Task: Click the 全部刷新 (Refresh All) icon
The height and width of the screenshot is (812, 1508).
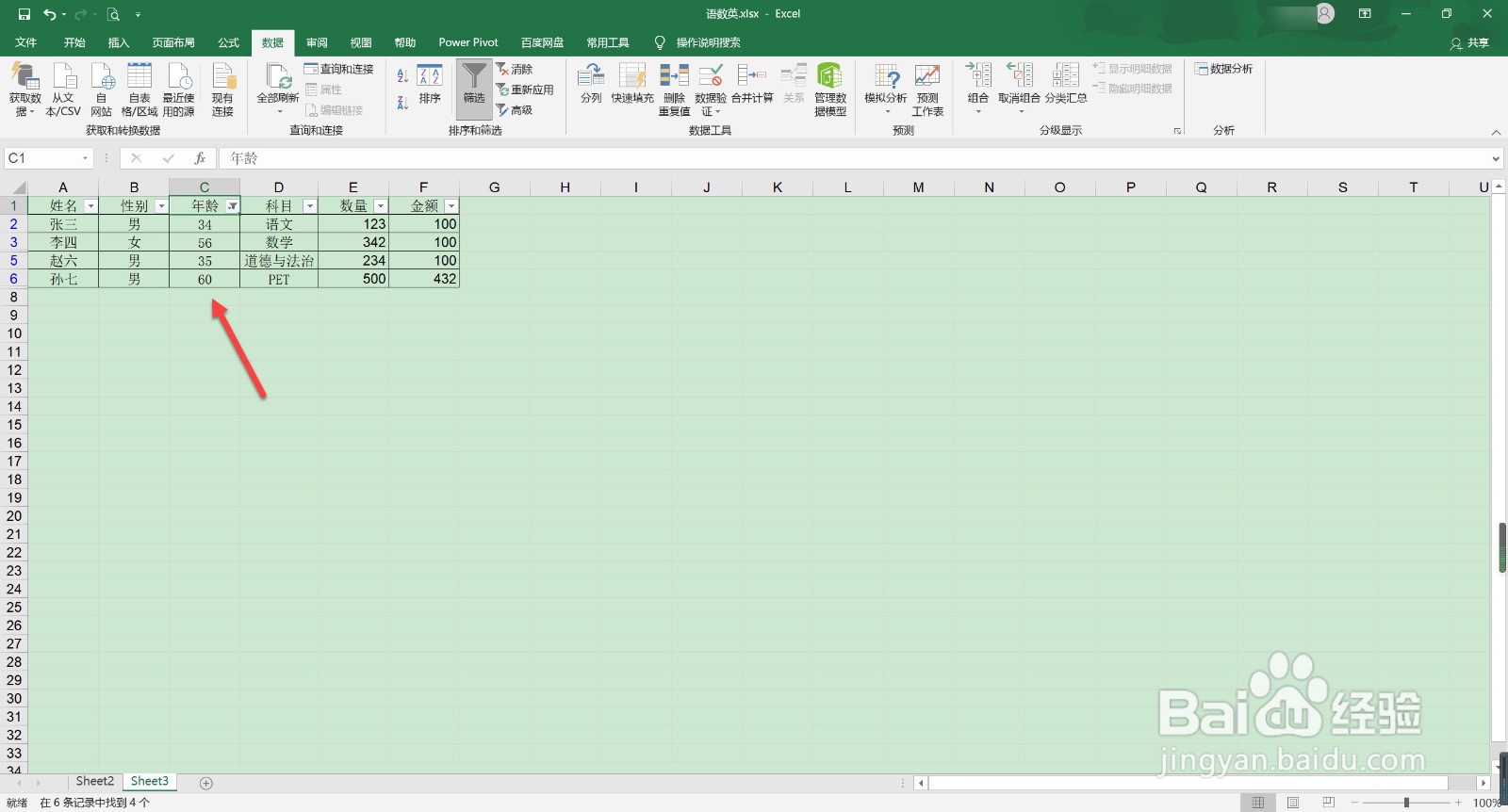Action: pyautogui.click(x=278, y=89)
